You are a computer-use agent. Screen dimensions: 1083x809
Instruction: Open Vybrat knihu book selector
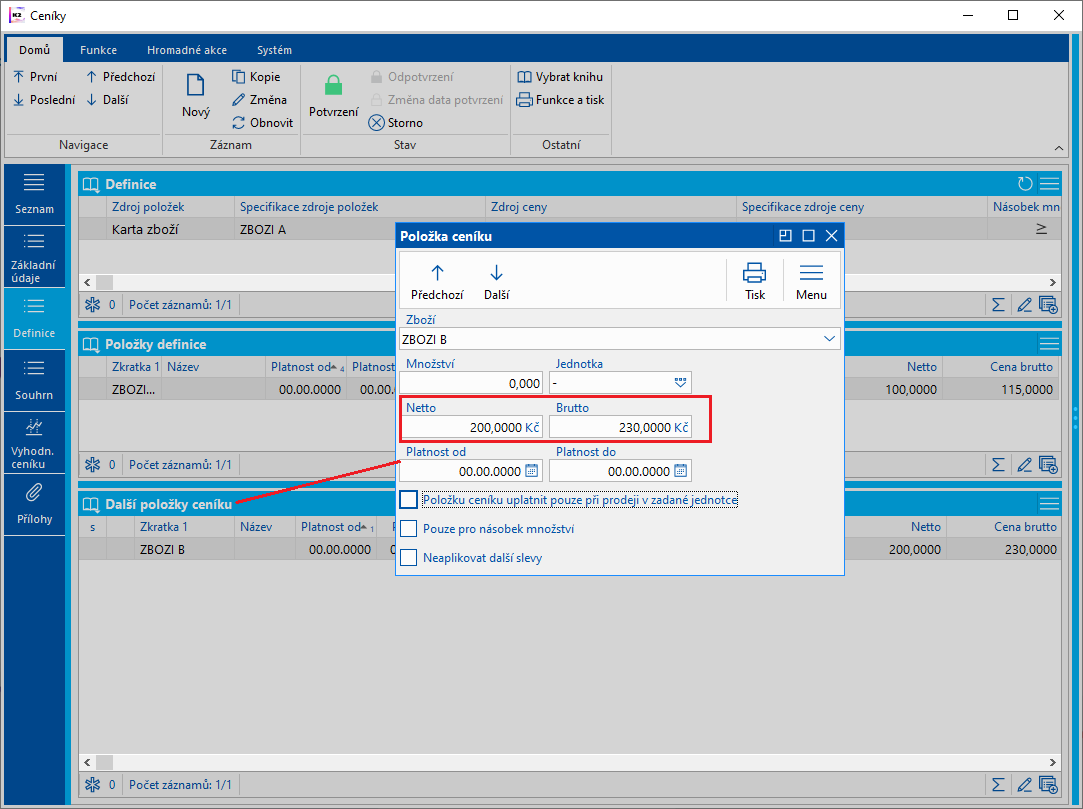560,77
